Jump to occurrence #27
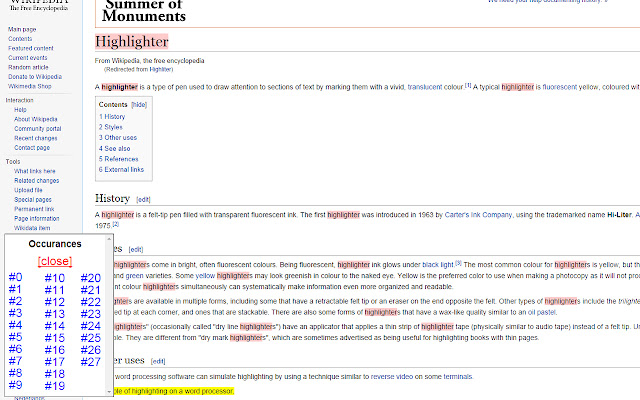This screenshot has height=400, width=640. (x=91, y=362)
